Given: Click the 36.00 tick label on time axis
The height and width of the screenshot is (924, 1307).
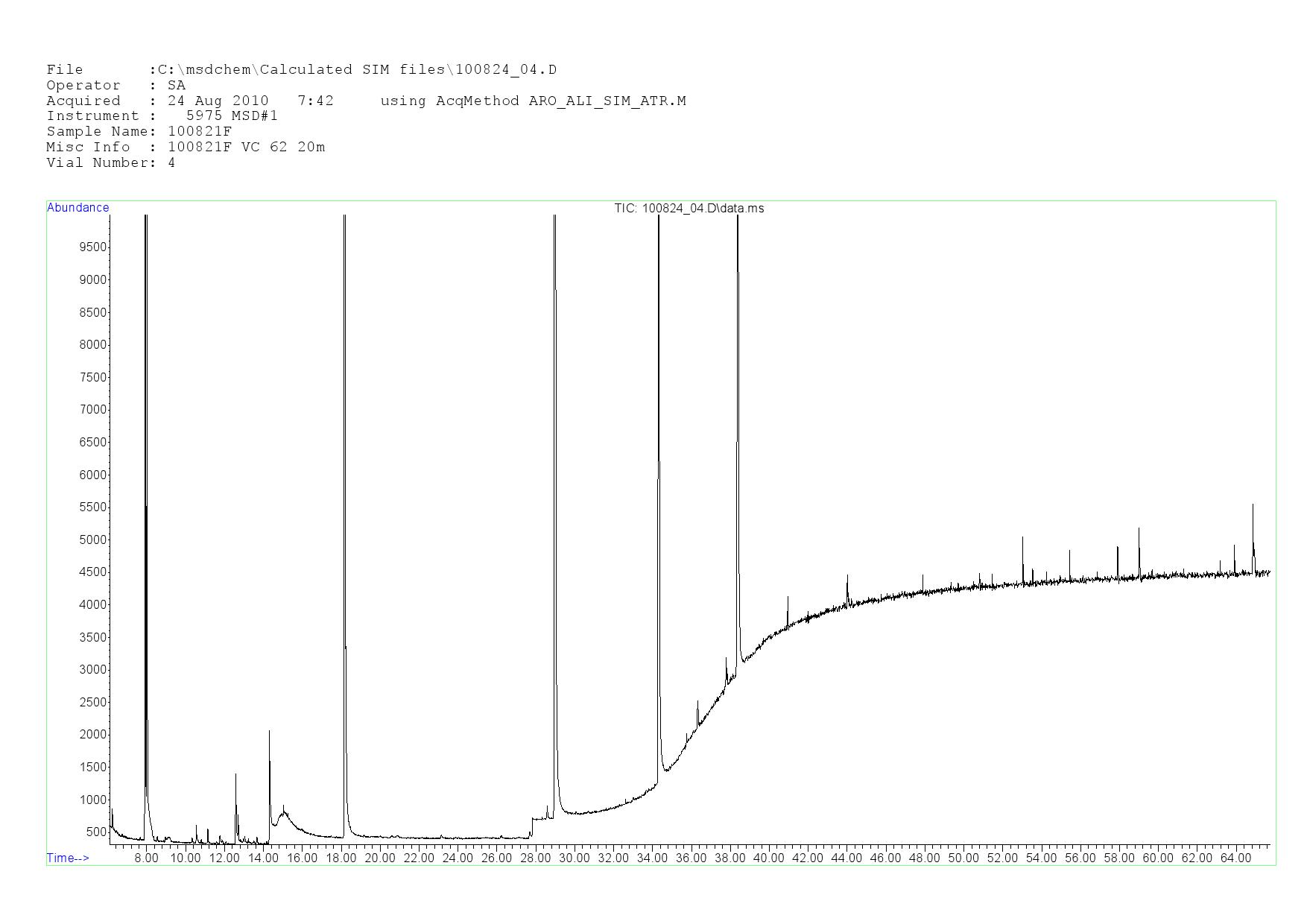Looking at the screenshot, I should (x=691, y=858).
